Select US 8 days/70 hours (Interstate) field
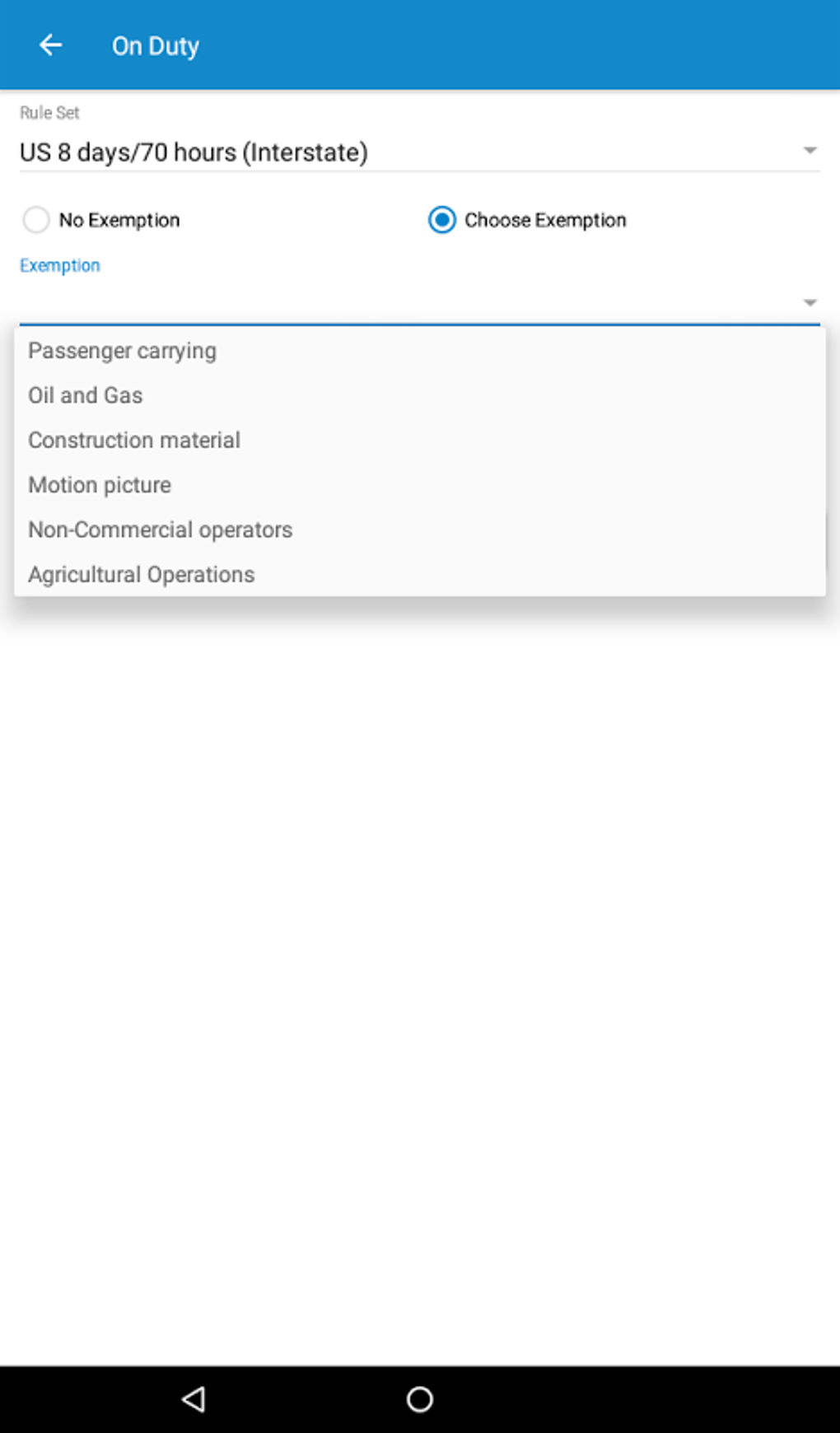The height and width of the screenshot is (1433, 840). click(x=194, y=152)
